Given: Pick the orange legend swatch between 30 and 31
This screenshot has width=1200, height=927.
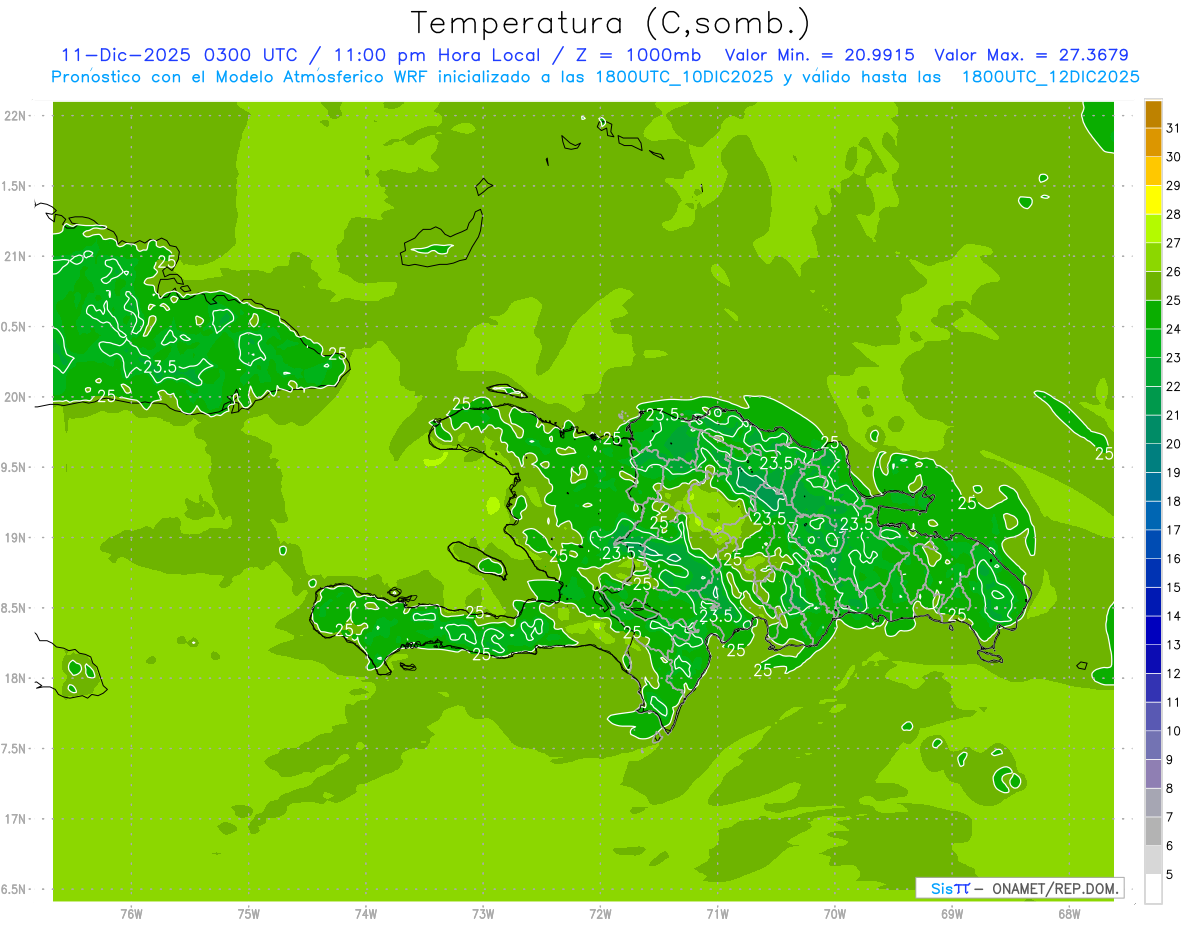Looking at the screenshot, I should click(x=1153, y=143).
